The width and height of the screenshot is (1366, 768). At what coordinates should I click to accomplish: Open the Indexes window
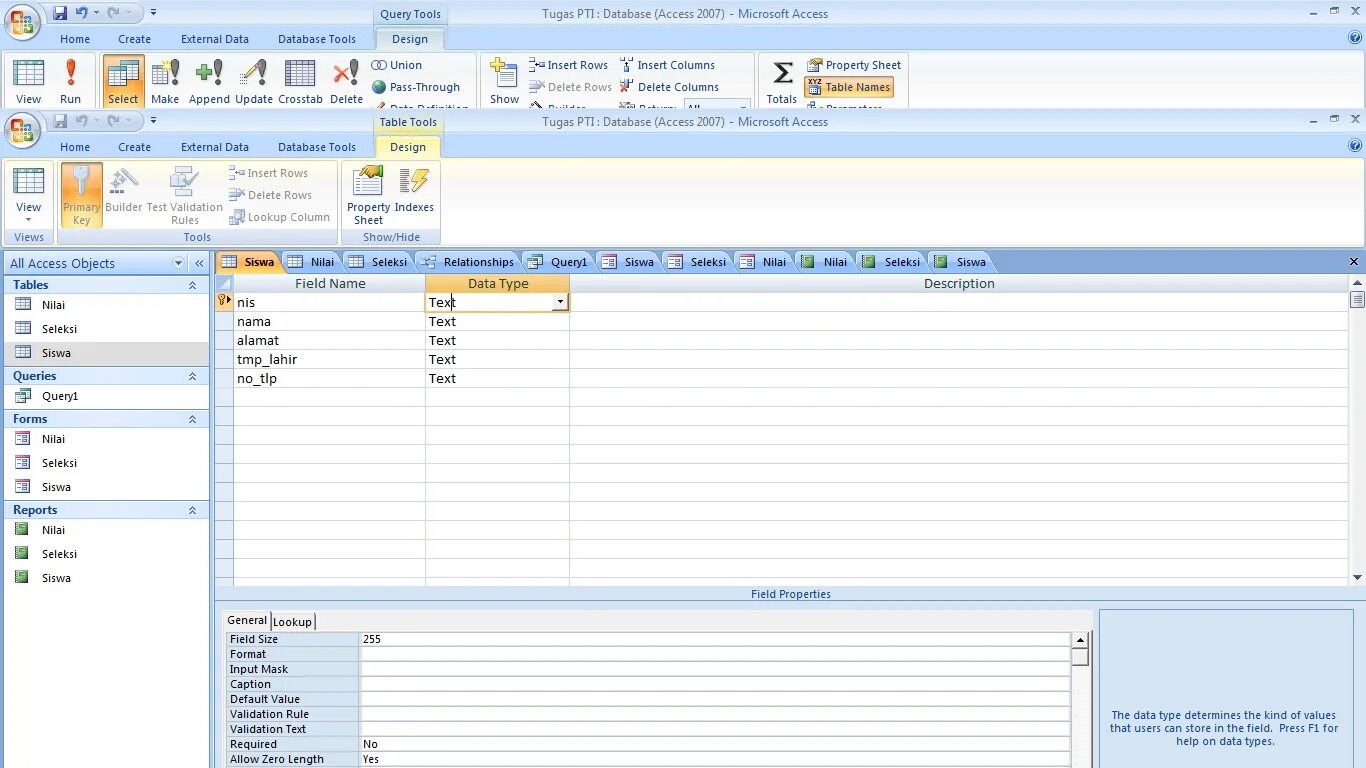coord(414,192)
